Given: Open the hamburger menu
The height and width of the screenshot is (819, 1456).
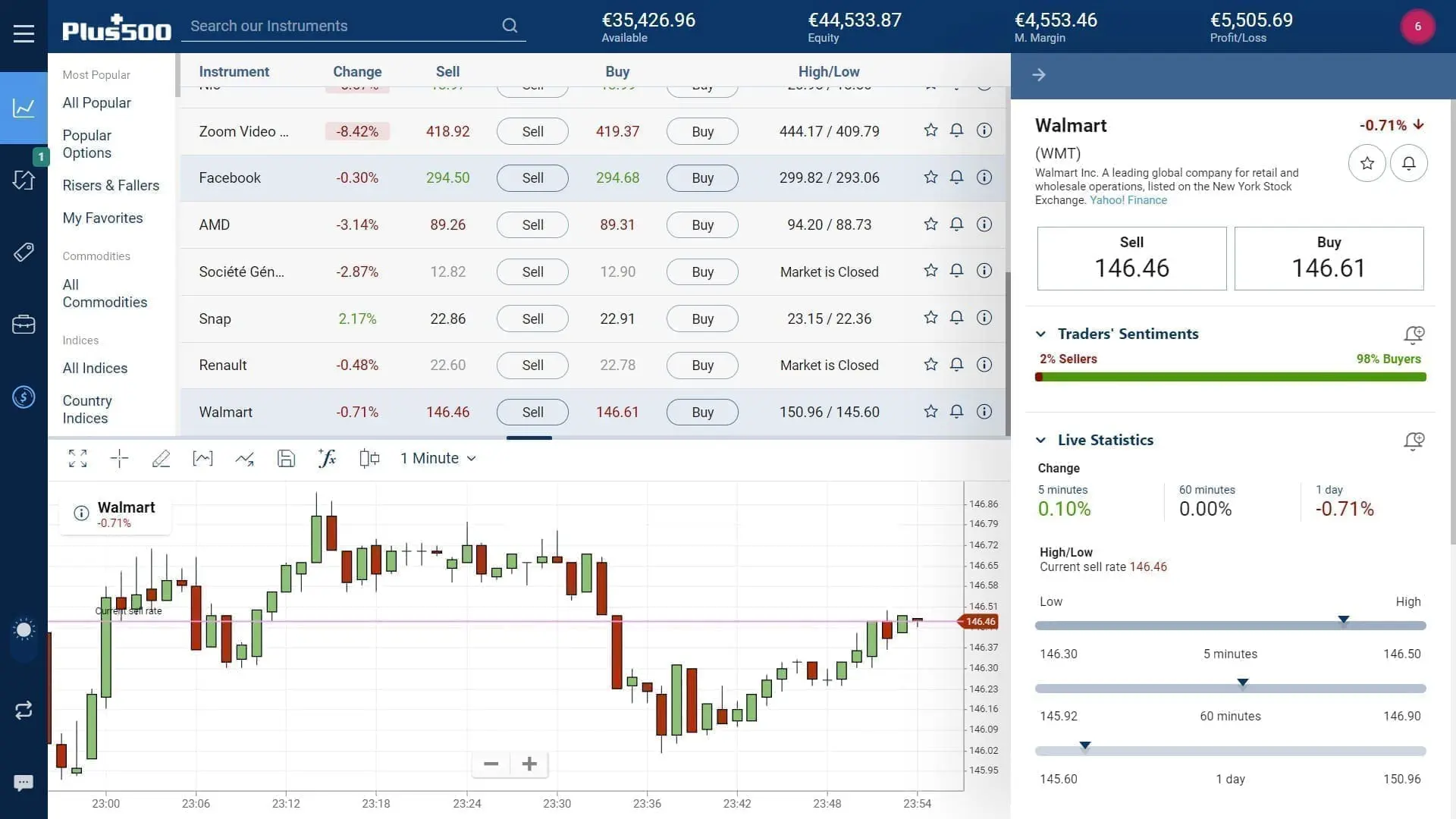Looking at the screenshot, I should click(24, 33).
